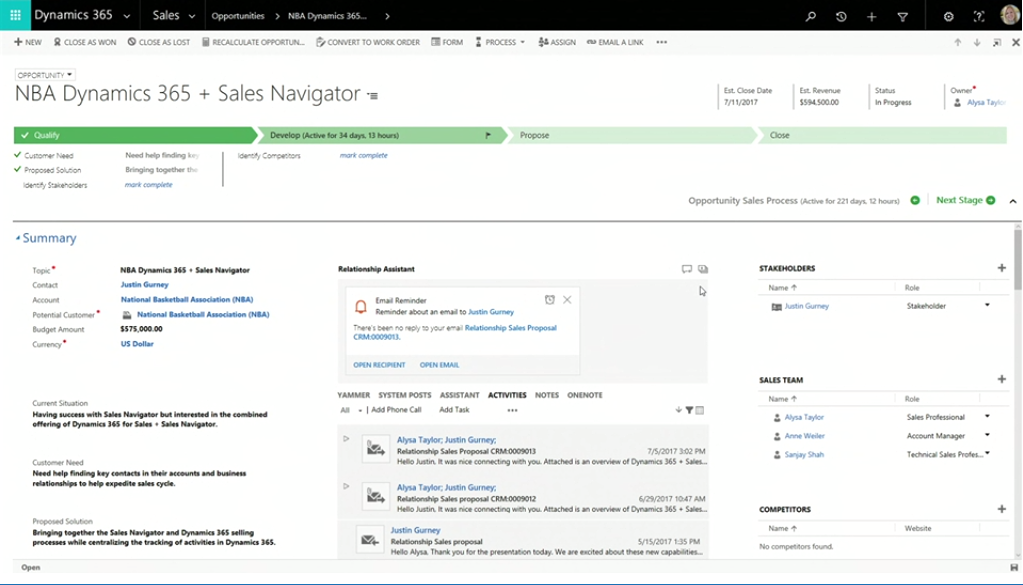Mark complete Identify Competitors step
The image size is (1023, 585).
click(363, 156)
